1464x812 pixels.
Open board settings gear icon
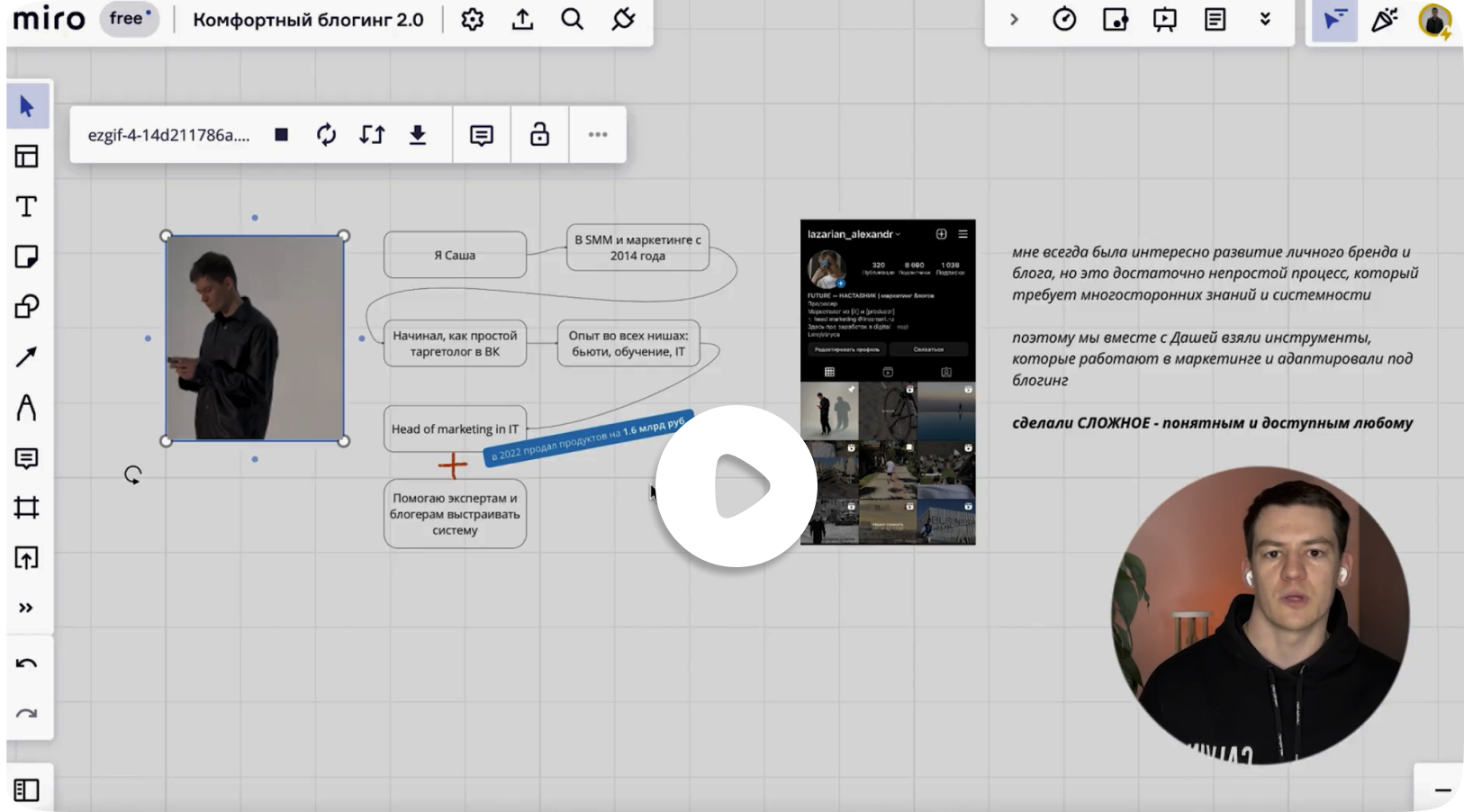473,20
